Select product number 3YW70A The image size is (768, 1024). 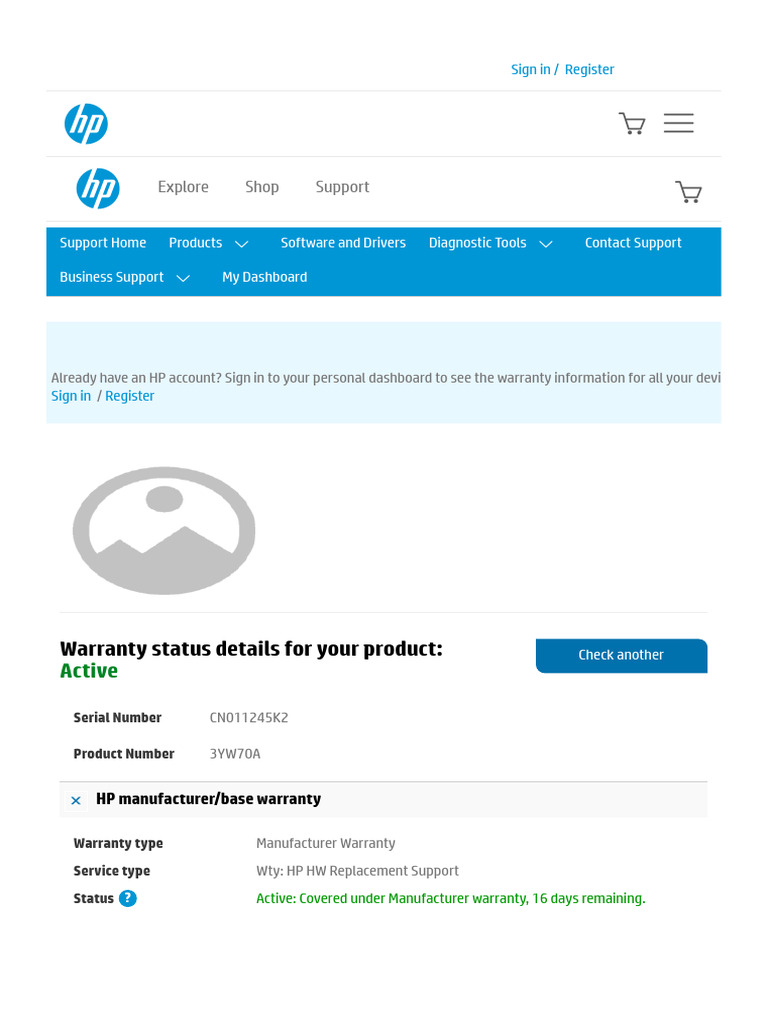point(234,754)
